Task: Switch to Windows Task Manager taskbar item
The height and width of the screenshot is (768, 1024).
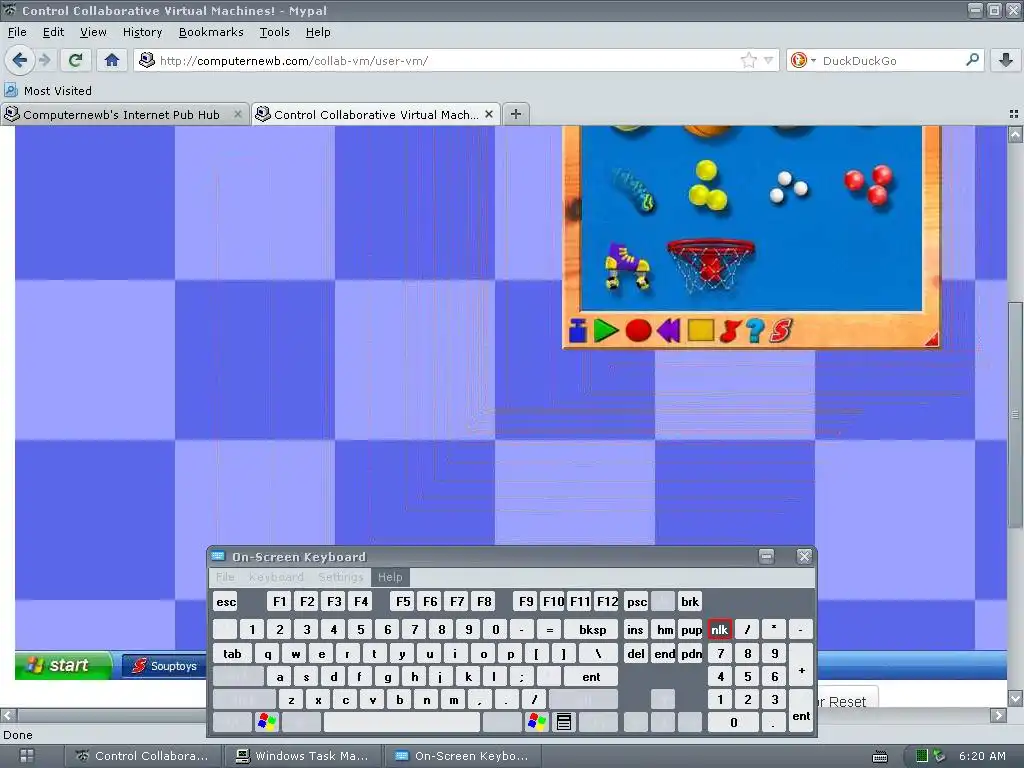Action: click(x=302, y=756)
